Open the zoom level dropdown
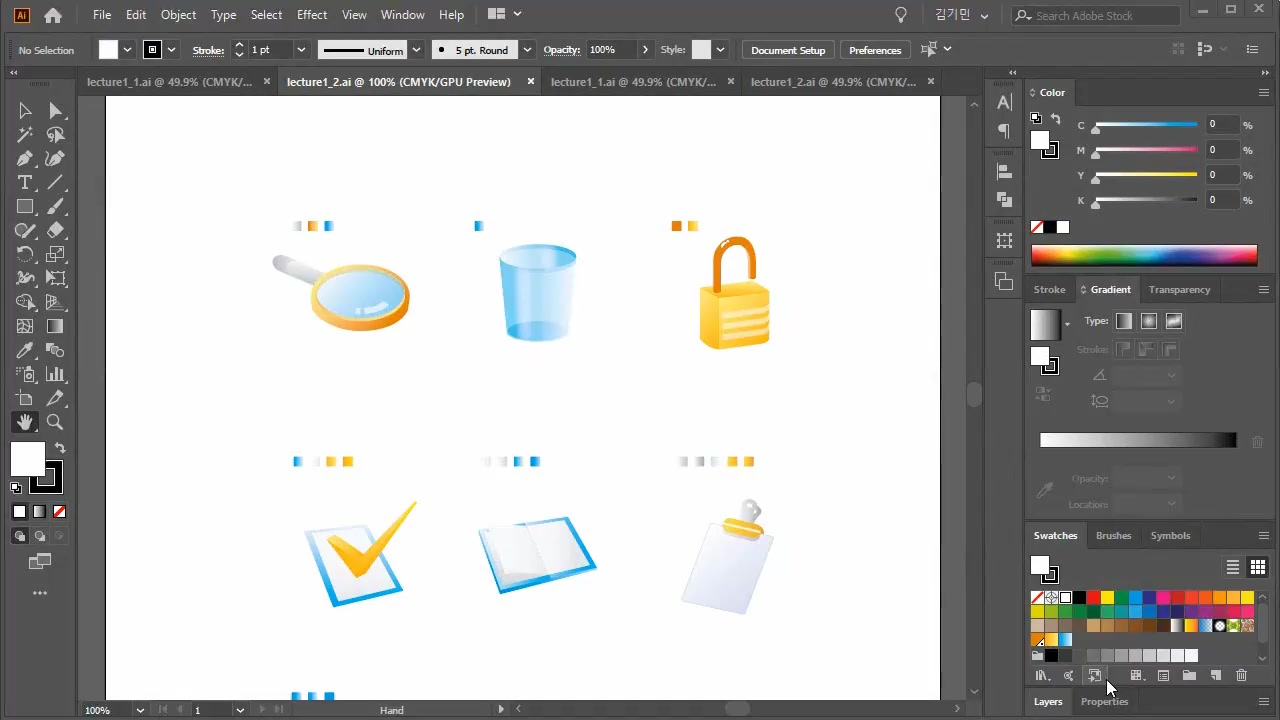The width and height of the screenshot is (1280, 720). [140, 710]
